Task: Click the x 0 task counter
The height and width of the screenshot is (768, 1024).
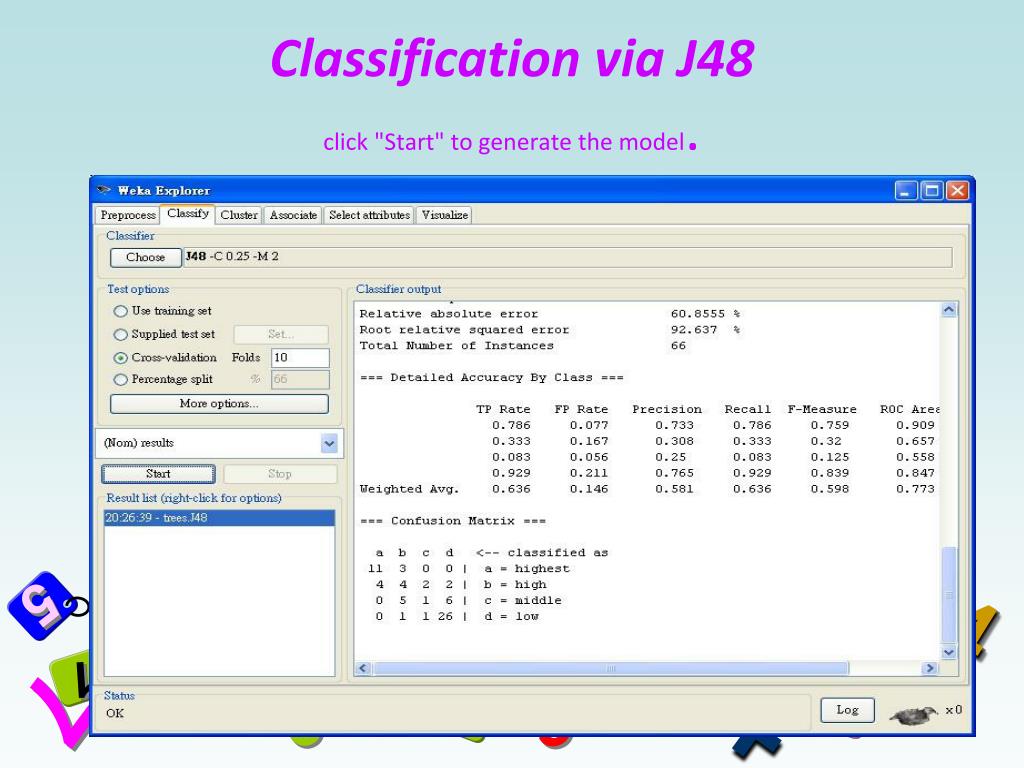Action: [x=953, y=710]
